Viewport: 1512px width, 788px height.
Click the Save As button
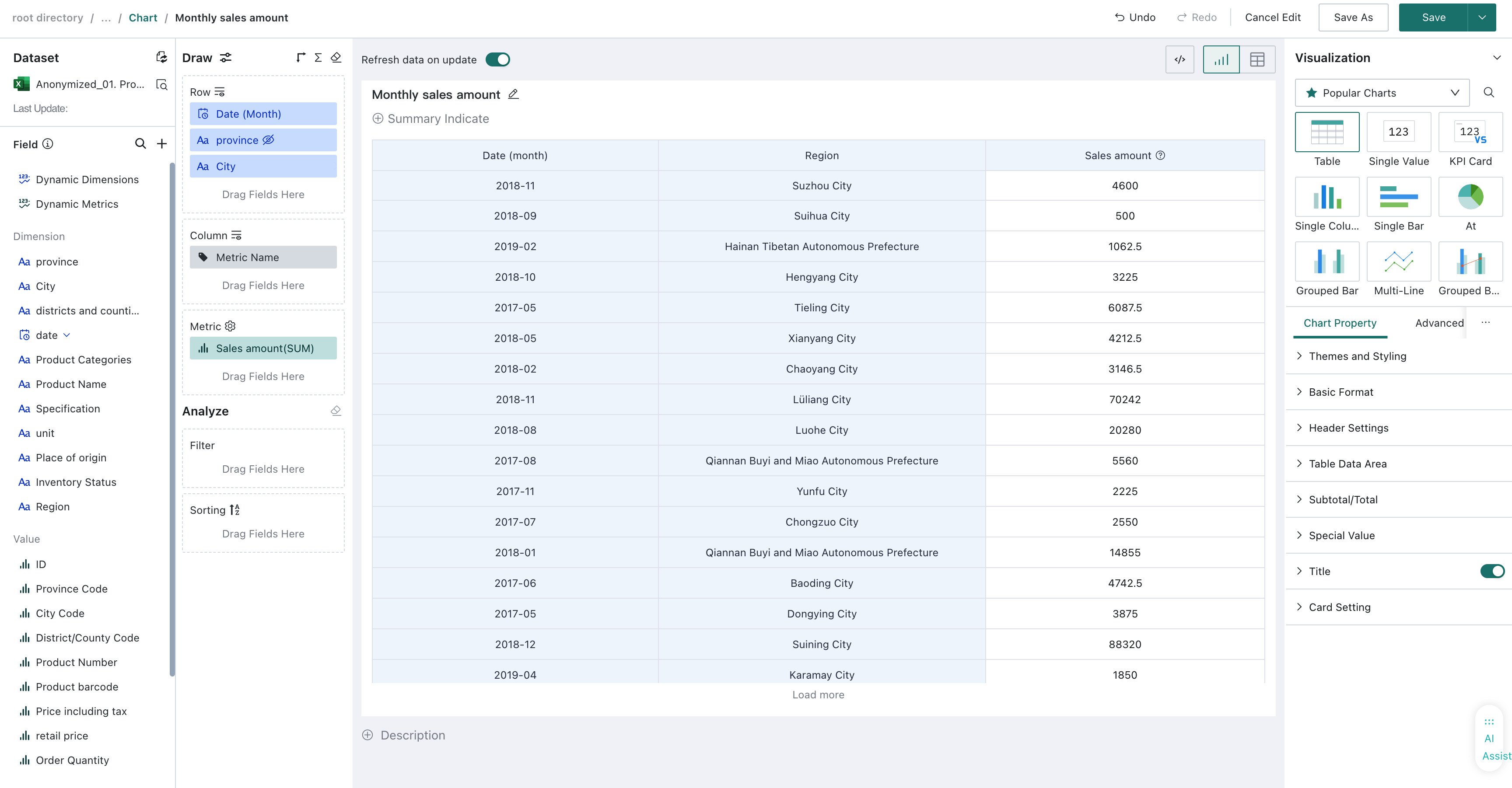1353,17
